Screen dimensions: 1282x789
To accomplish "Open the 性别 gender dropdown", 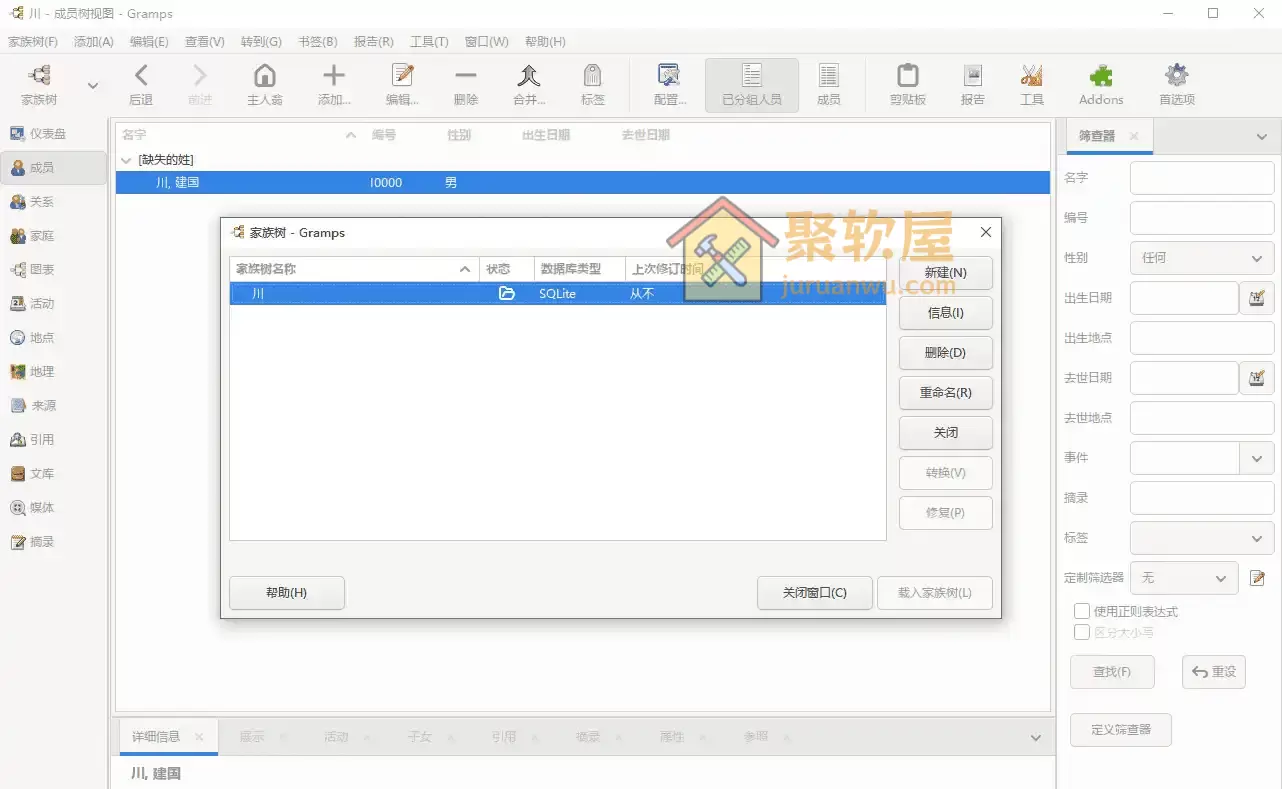I will click(1201, 257).
